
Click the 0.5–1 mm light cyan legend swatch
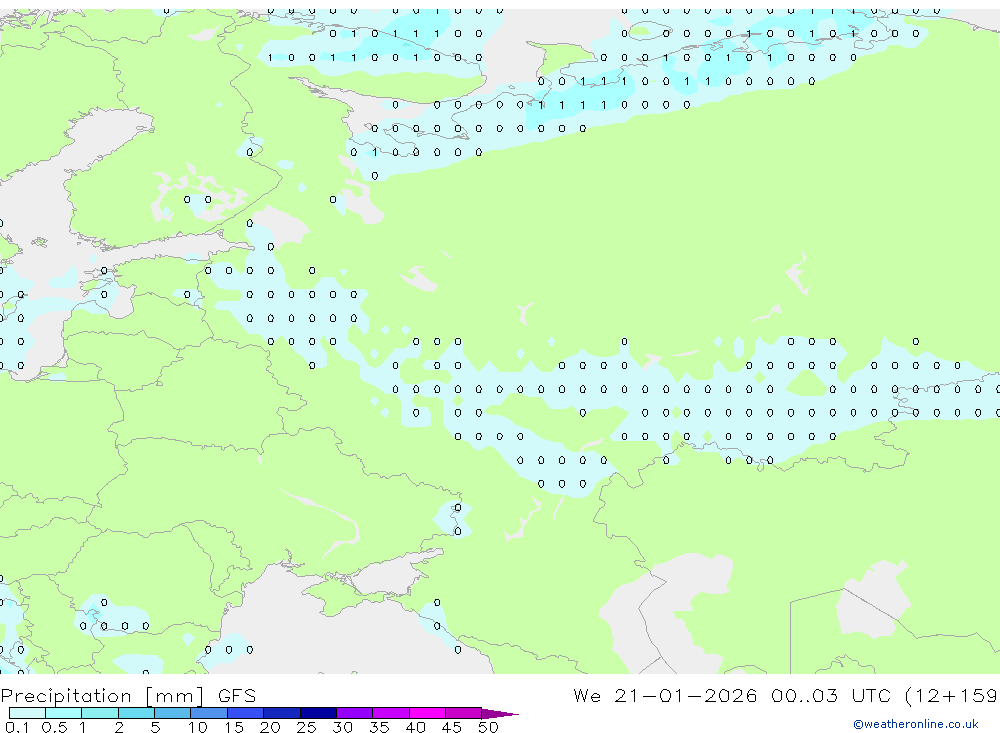point(64,713)
